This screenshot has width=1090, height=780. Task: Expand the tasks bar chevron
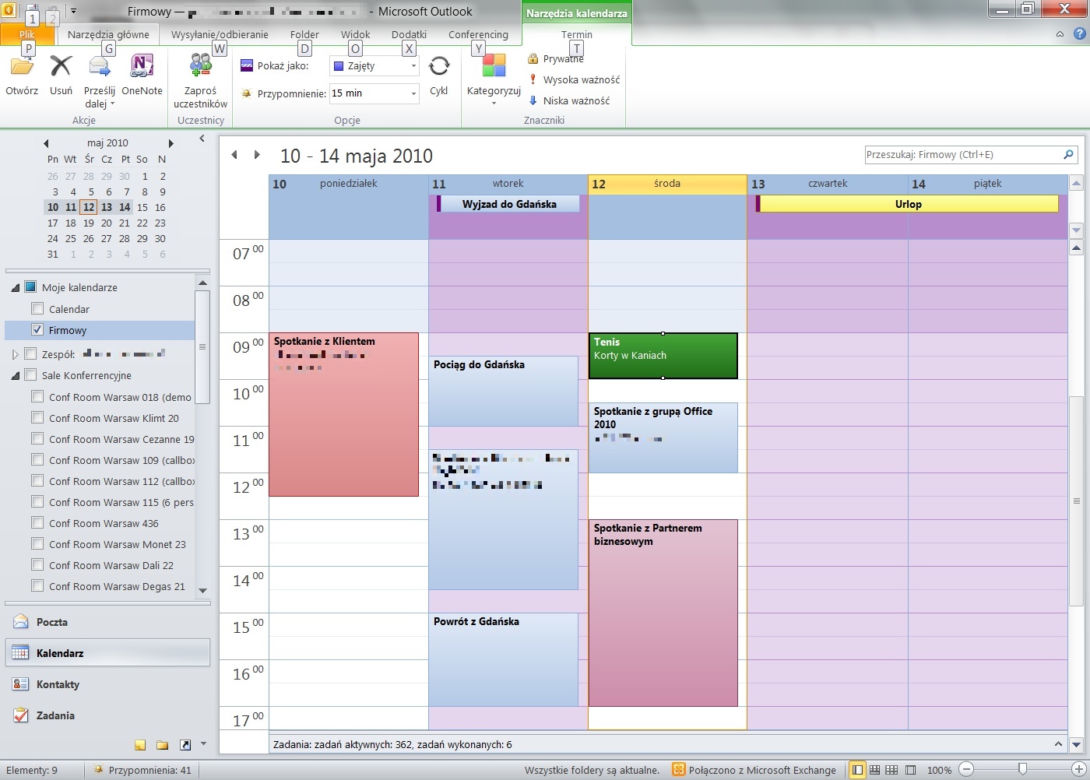click(x=1058, y=744)
